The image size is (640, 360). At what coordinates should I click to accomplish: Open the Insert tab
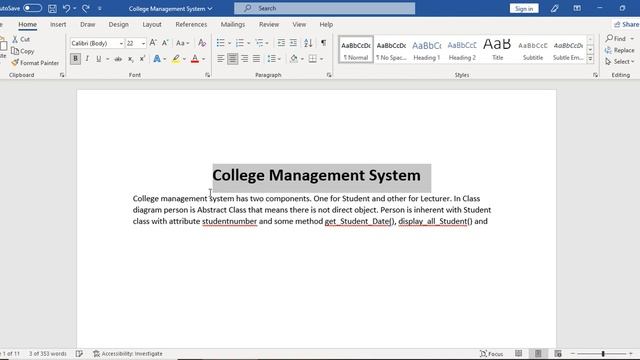(x=58, y=24)
